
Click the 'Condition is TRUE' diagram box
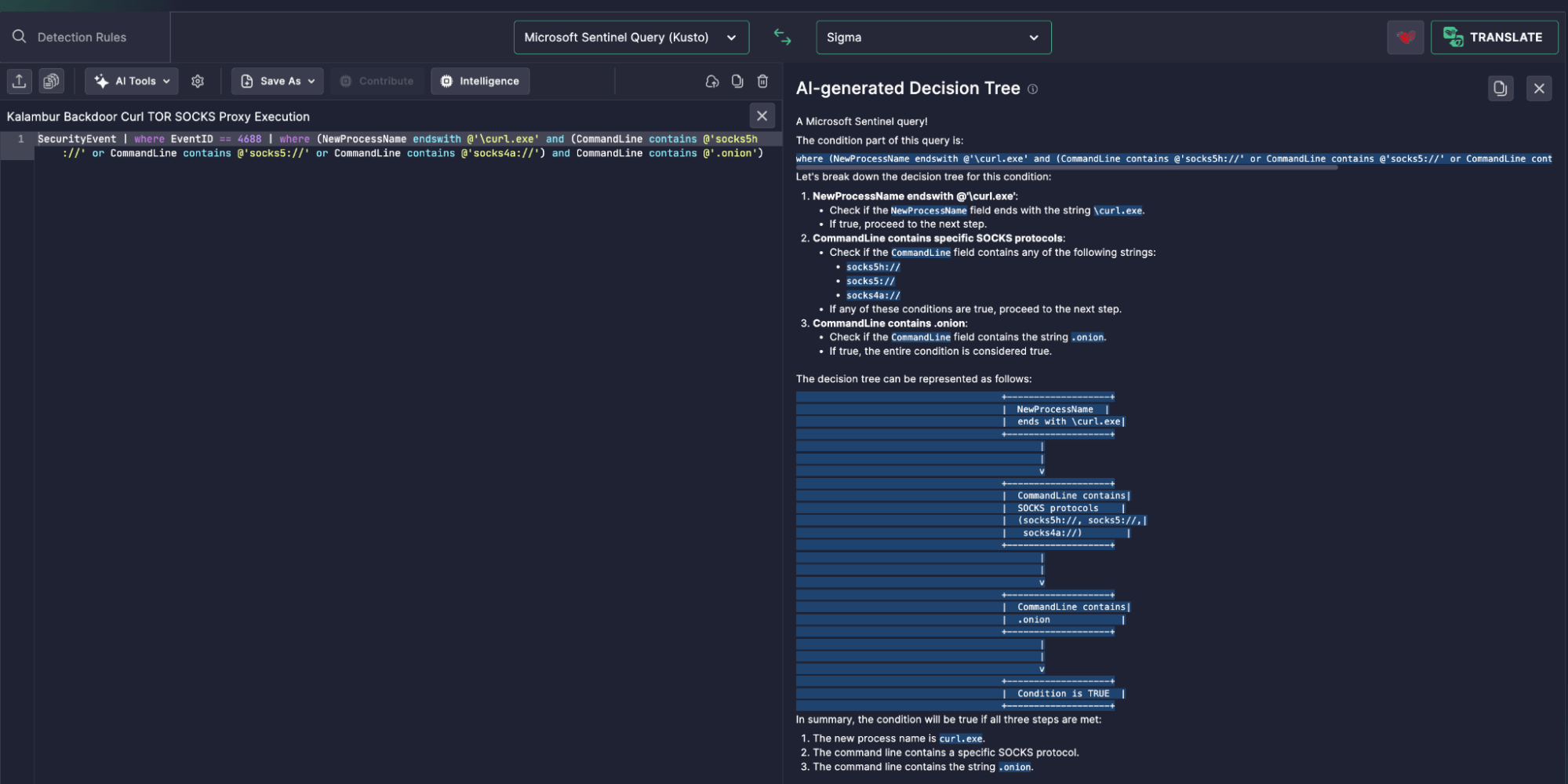1063,694
